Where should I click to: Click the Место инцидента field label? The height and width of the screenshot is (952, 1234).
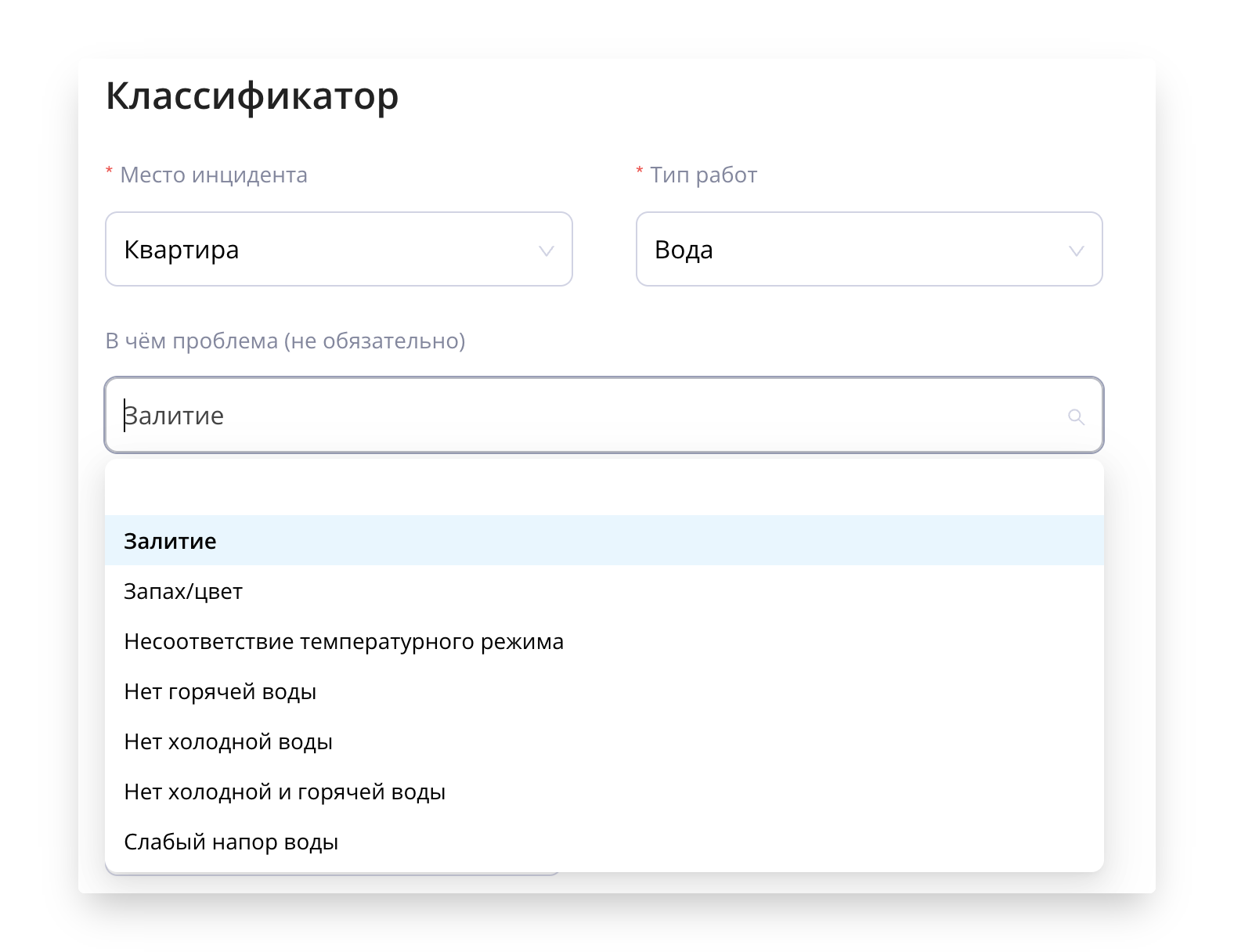[213, 175]
